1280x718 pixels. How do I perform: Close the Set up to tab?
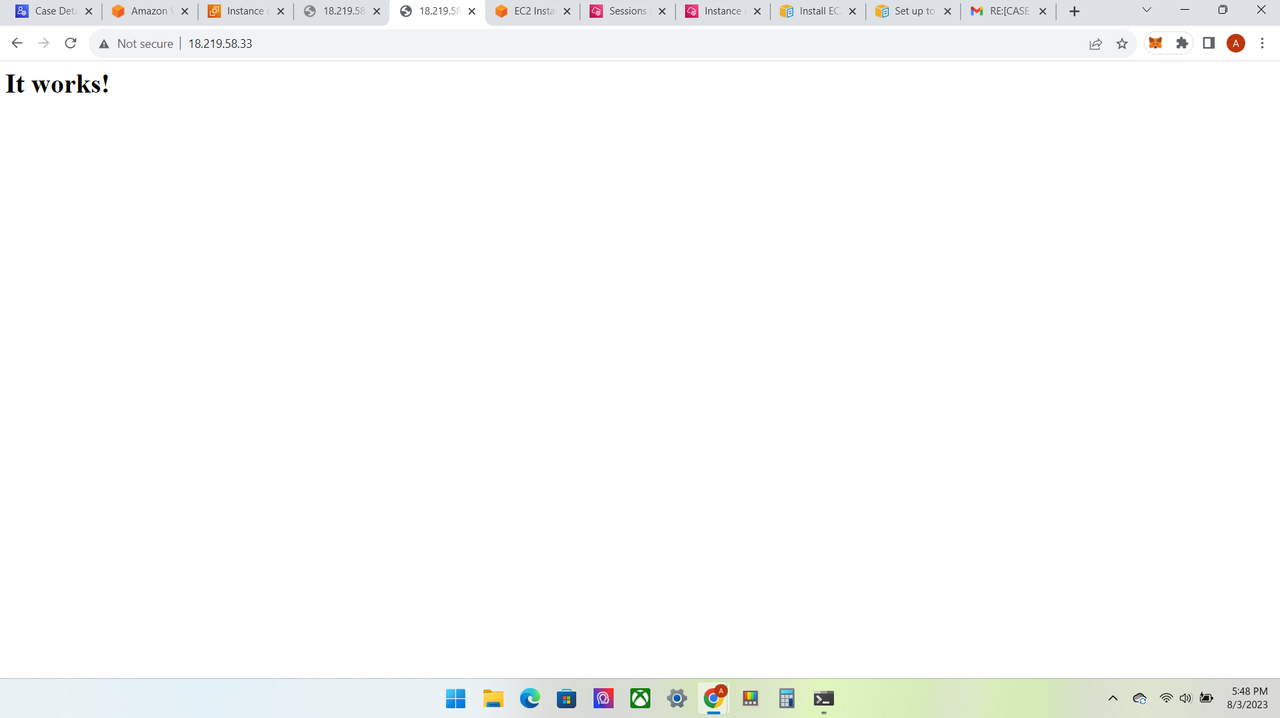[x=947, y=12]
